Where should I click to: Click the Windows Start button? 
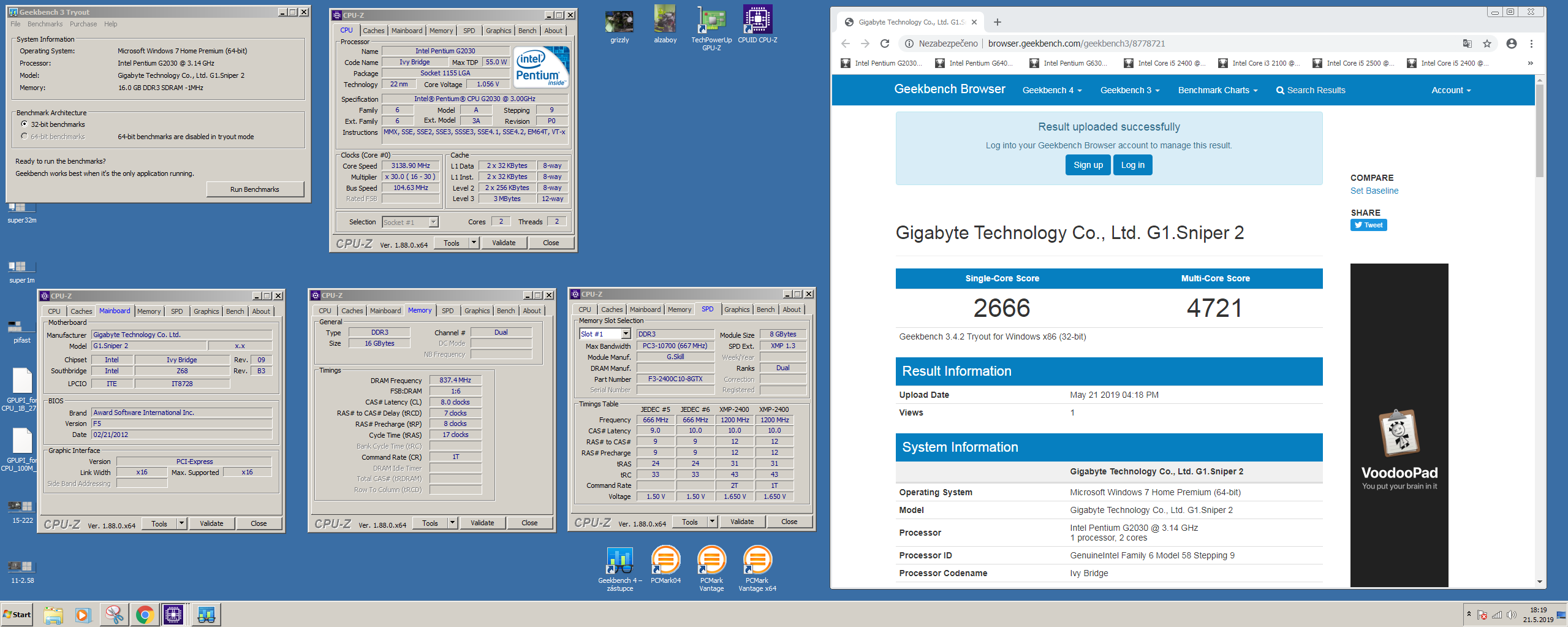(17, 614)
